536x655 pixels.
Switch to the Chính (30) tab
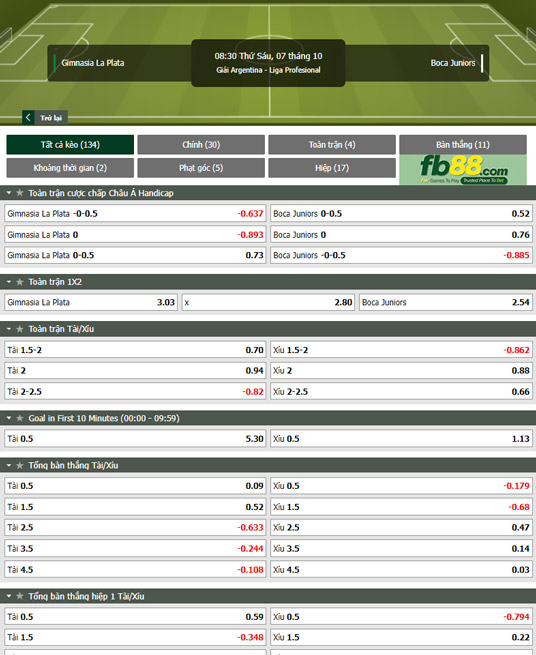pyautogui.click(x=201, y=145)
